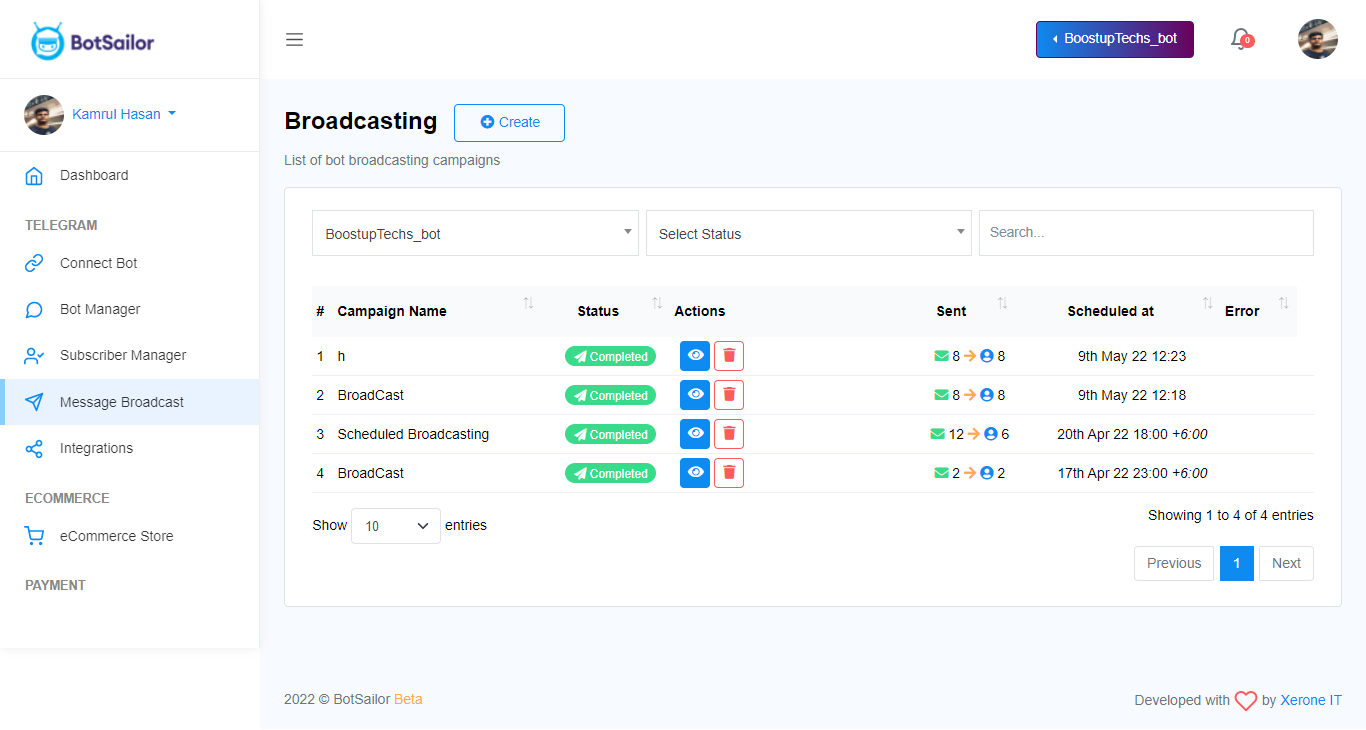The image size is (1366, 730).
Task: Delete campaign 'h' with trash icon
Action: click(x=729, y=356)
